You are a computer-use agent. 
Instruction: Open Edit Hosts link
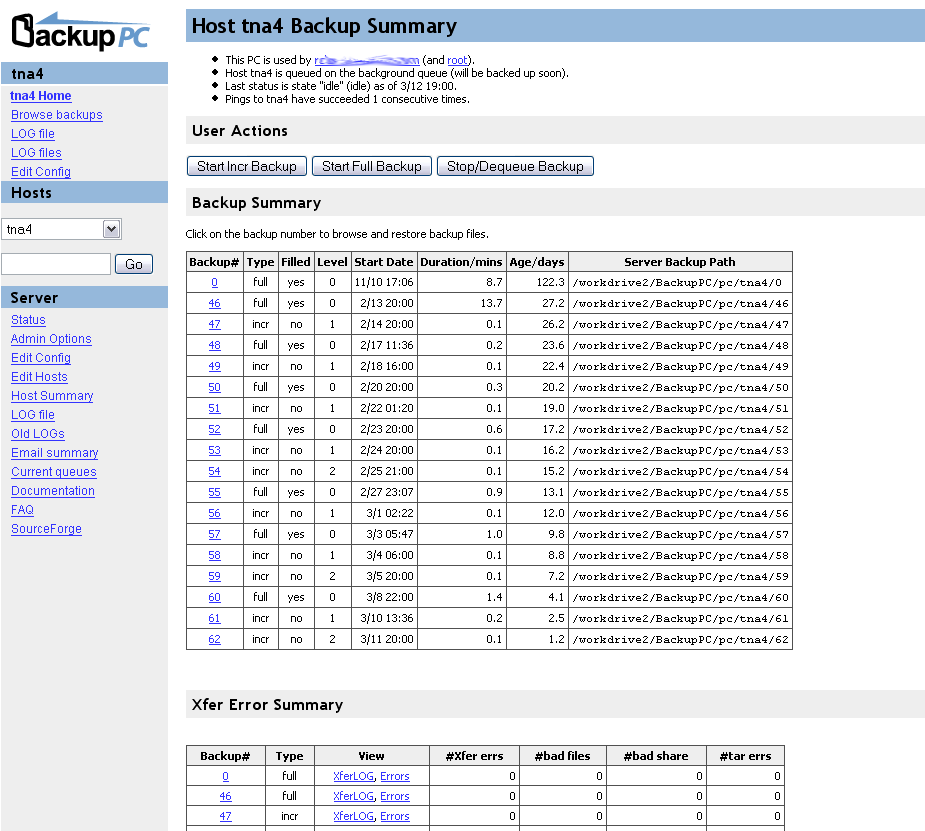39,376
